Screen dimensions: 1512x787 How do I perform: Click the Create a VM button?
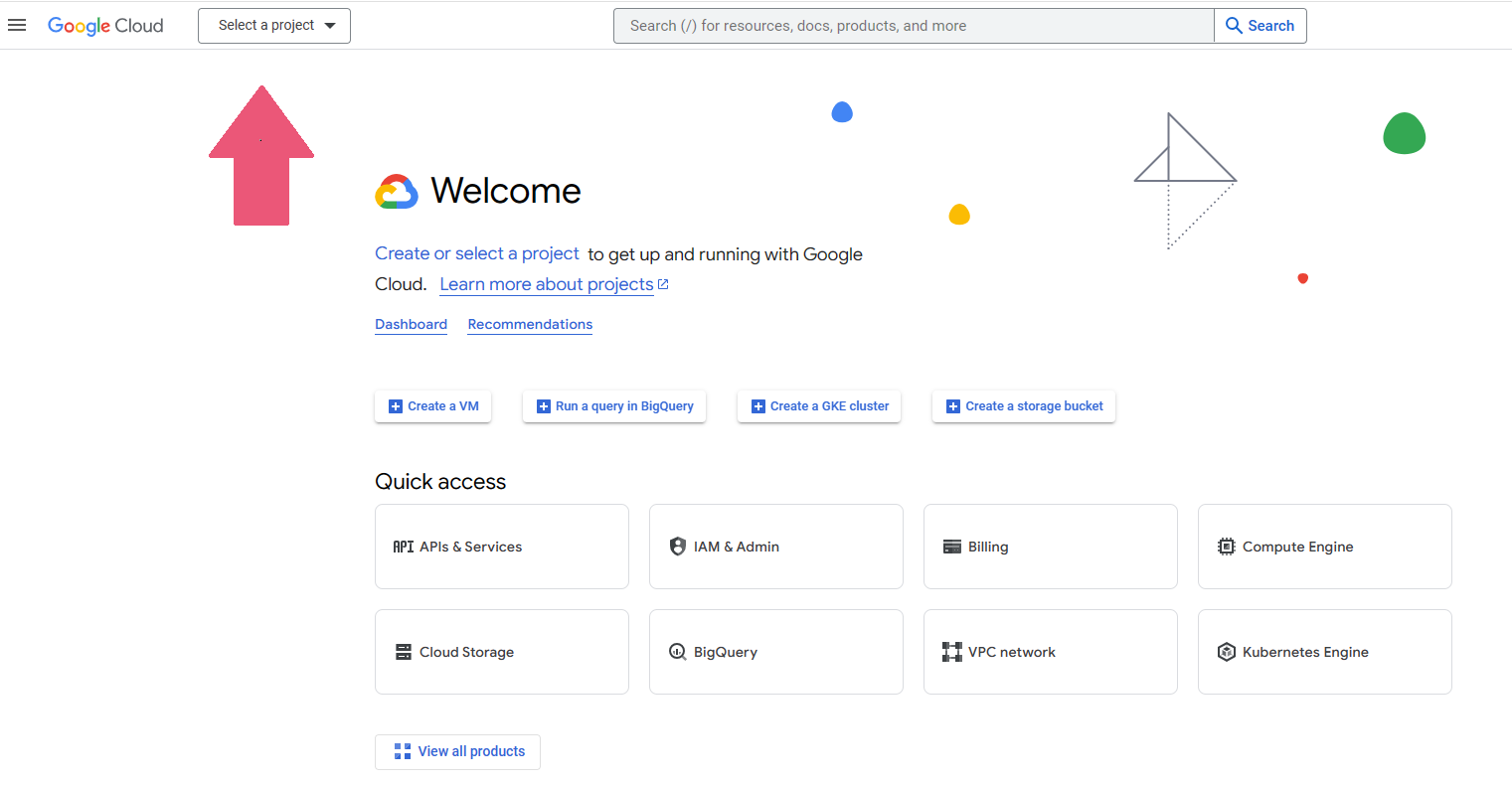[433, 406]
